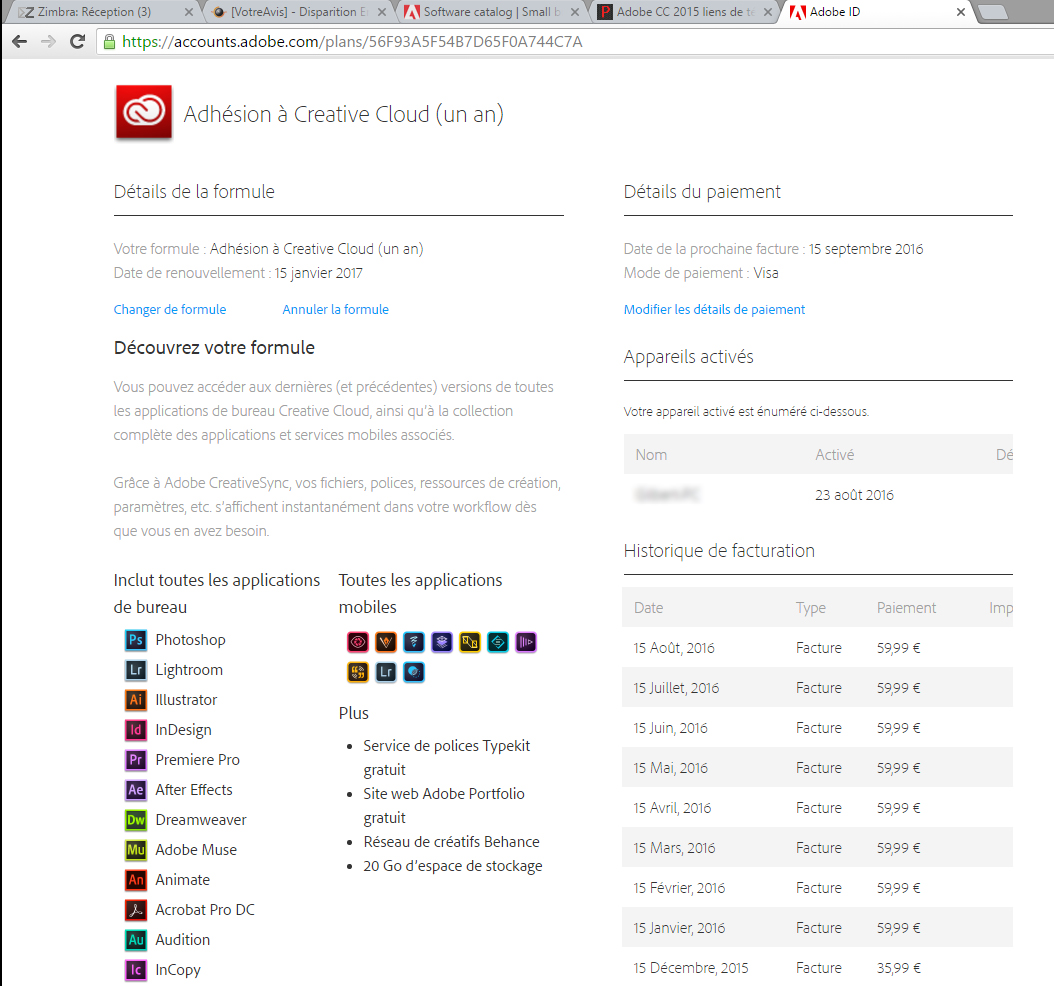Open "Modifier les détails de paiement" link

[714, 310]
